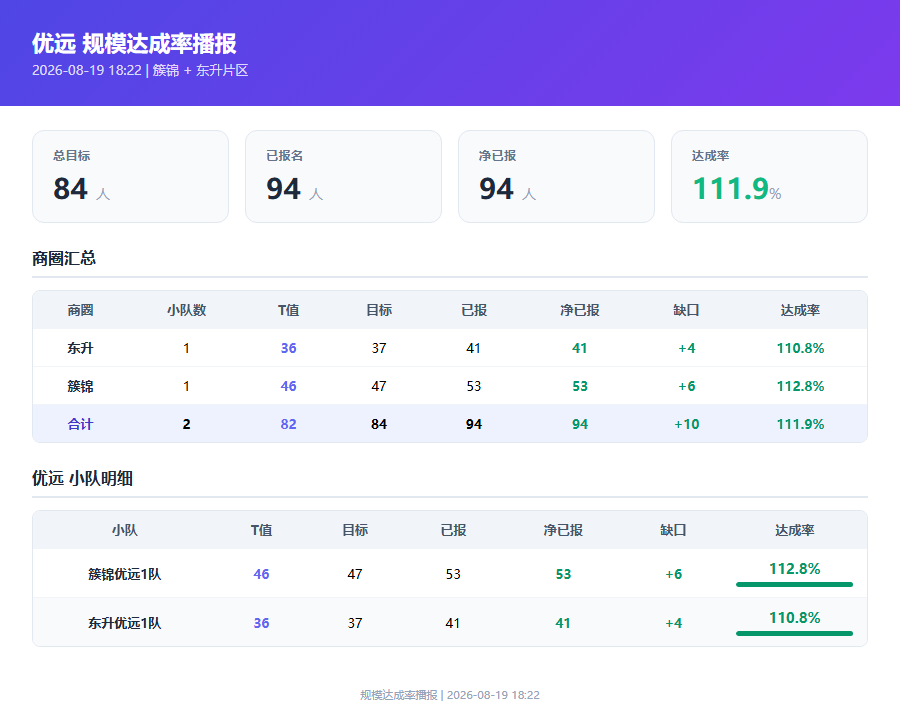Image resolution: width=900 pixels, height=706 pixels.
Task: Click 目标 84 in the 合计 row
Action: [379, 424]
